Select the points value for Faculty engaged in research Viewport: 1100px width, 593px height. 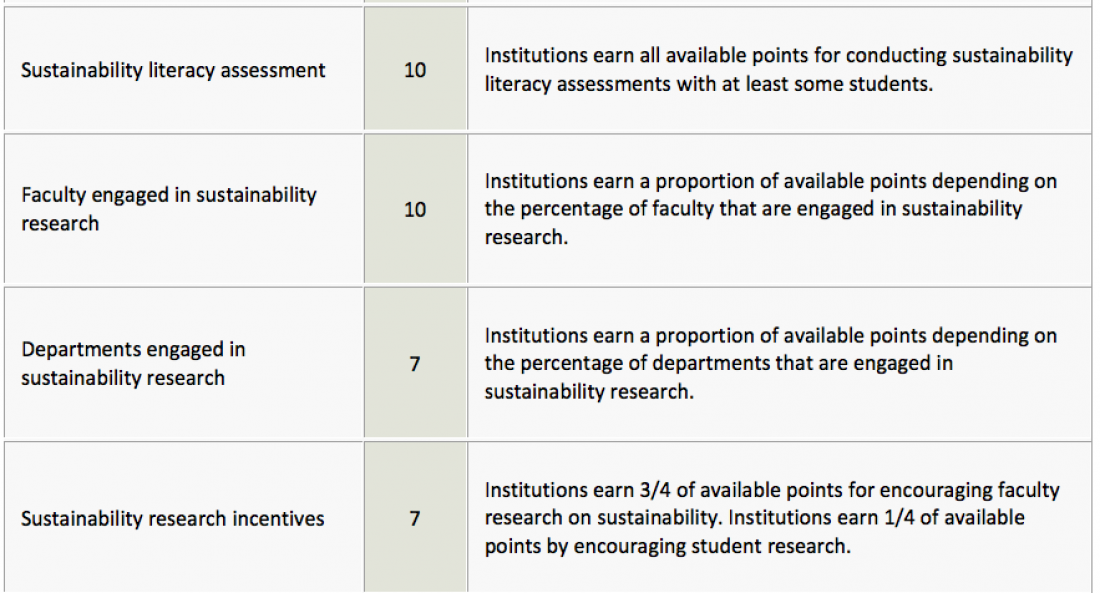415,209
